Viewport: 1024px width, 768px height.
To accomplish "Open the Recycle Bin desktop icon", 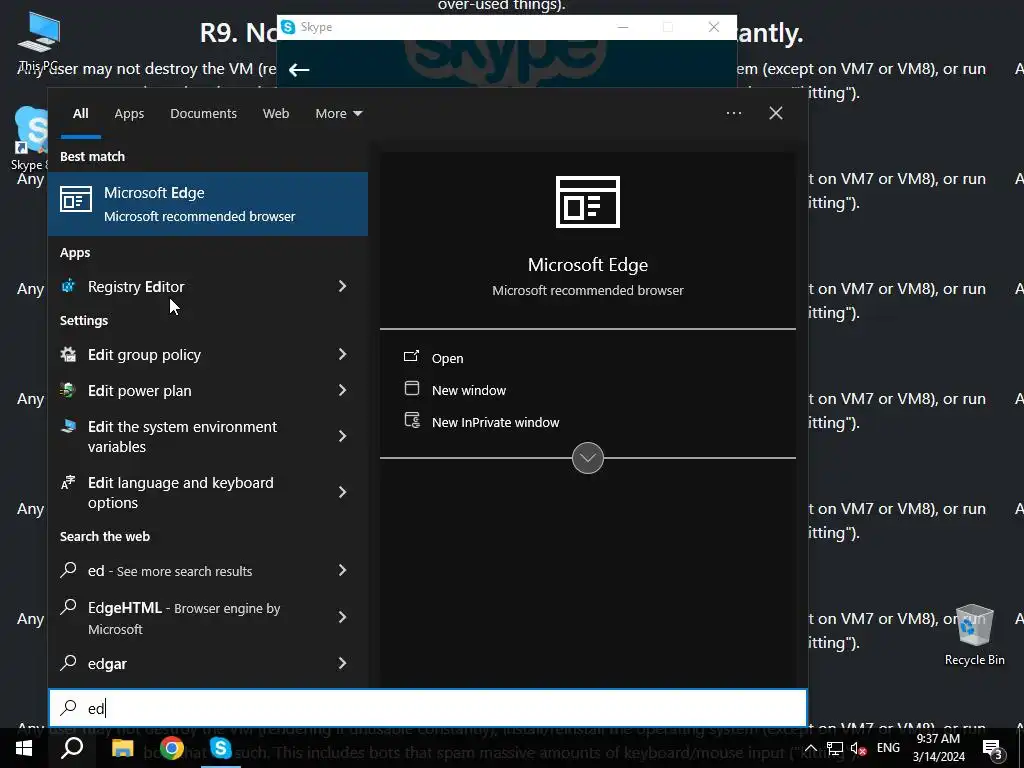I will 974,635.
